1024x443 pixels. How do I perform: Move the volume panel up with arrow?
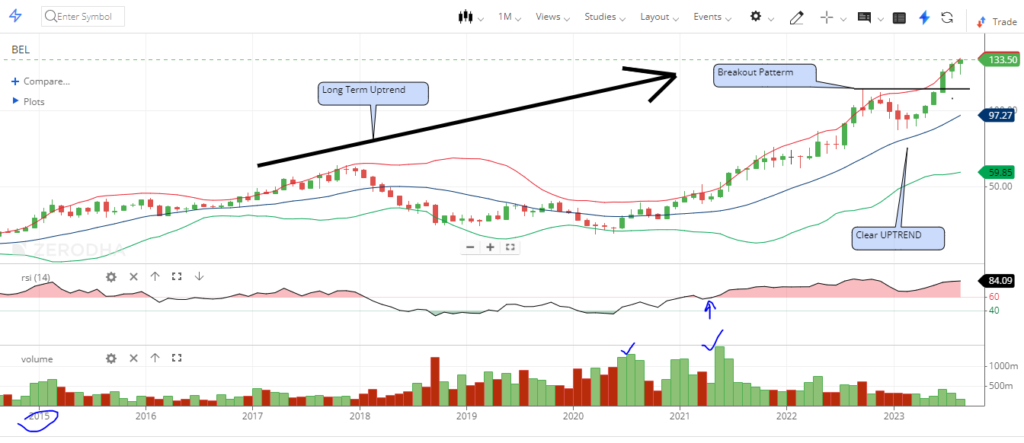click(155, 358)
